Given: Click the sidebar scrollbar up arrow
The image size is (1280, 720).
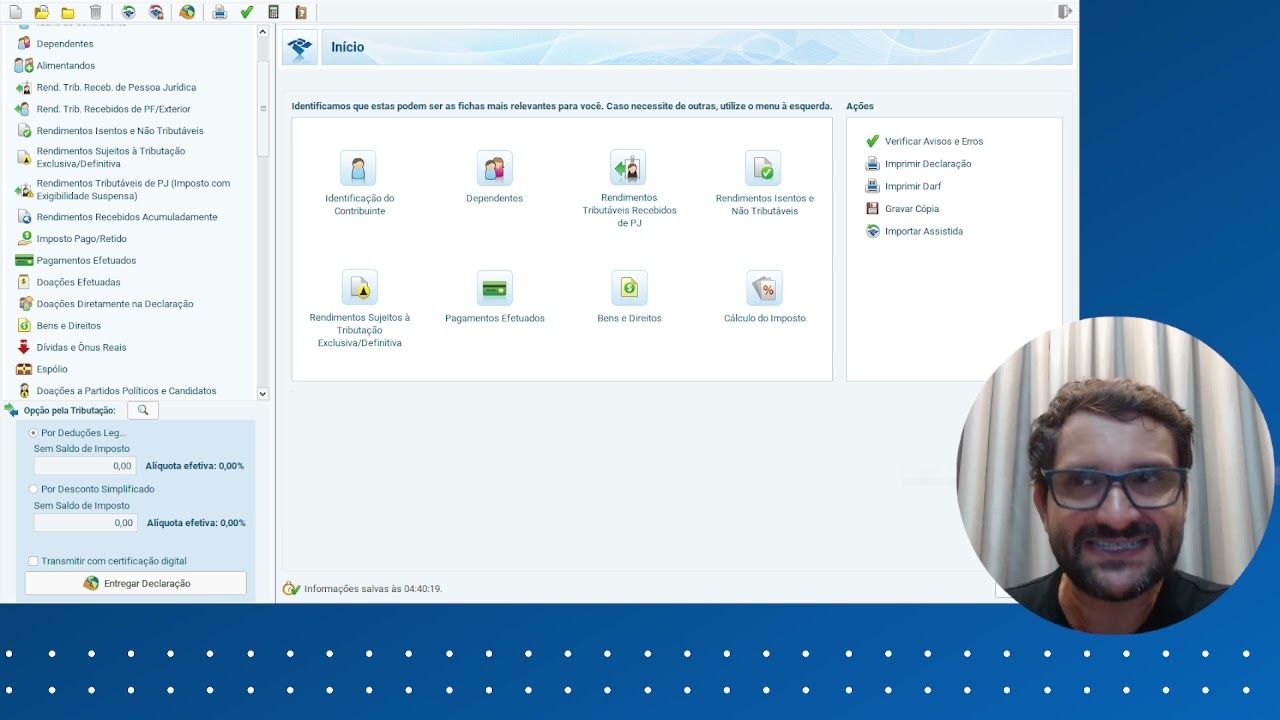Looking at the screenshot, I should tap(263, 32).
